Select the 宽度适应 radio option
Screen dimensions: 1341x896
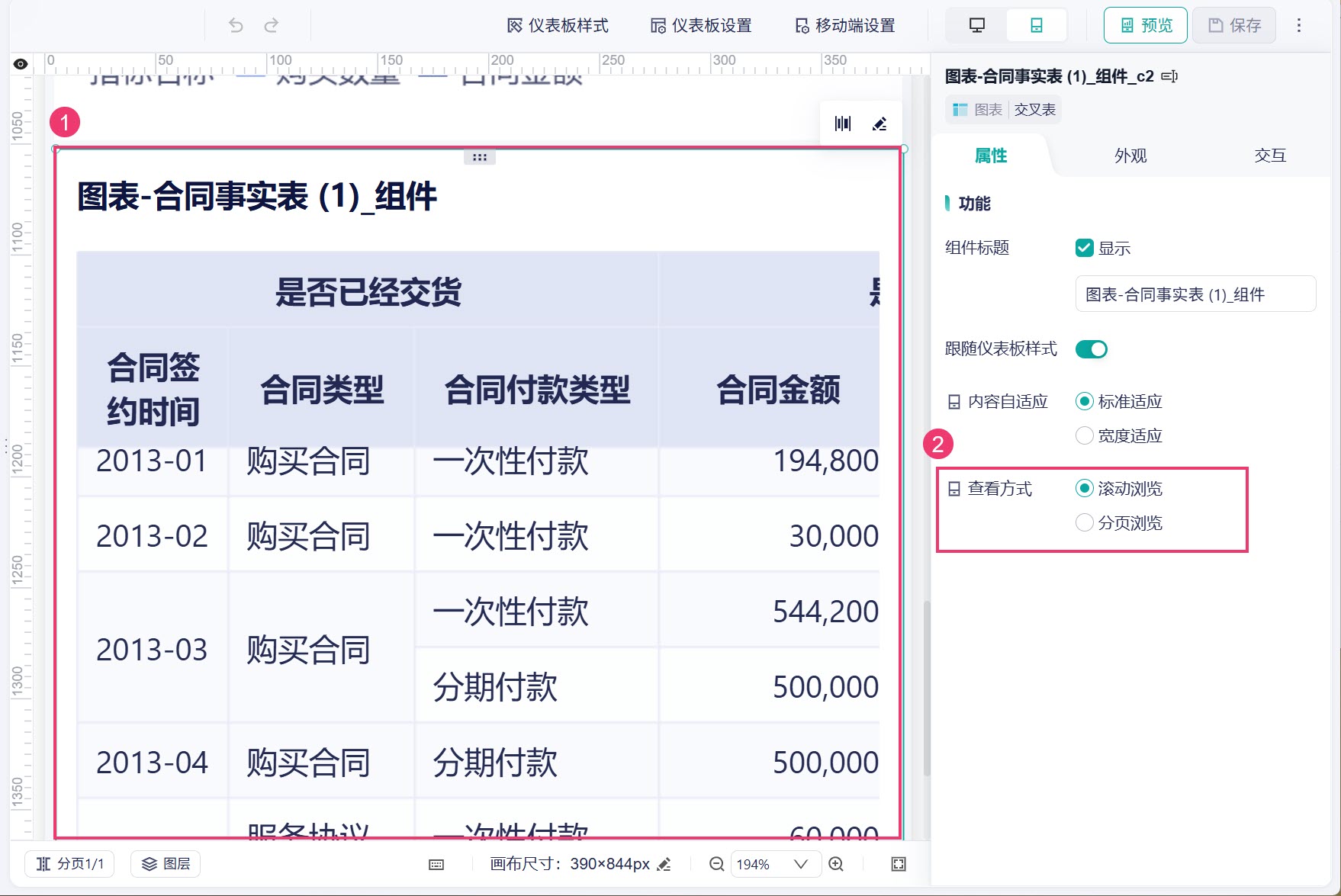[x=1084, y=435]
